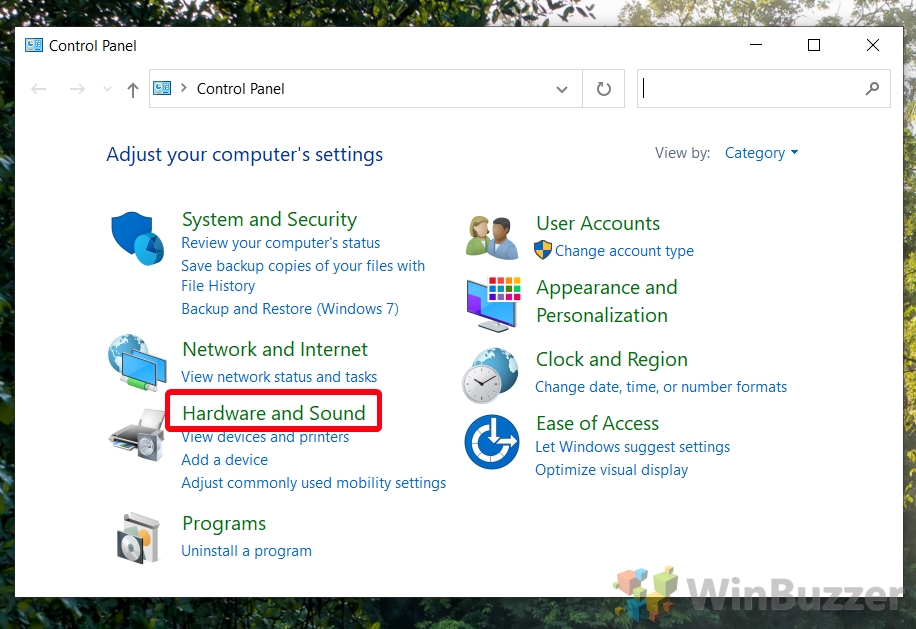
Task: Open Appearance and Personalization category
Action: (x=607, y=301)
